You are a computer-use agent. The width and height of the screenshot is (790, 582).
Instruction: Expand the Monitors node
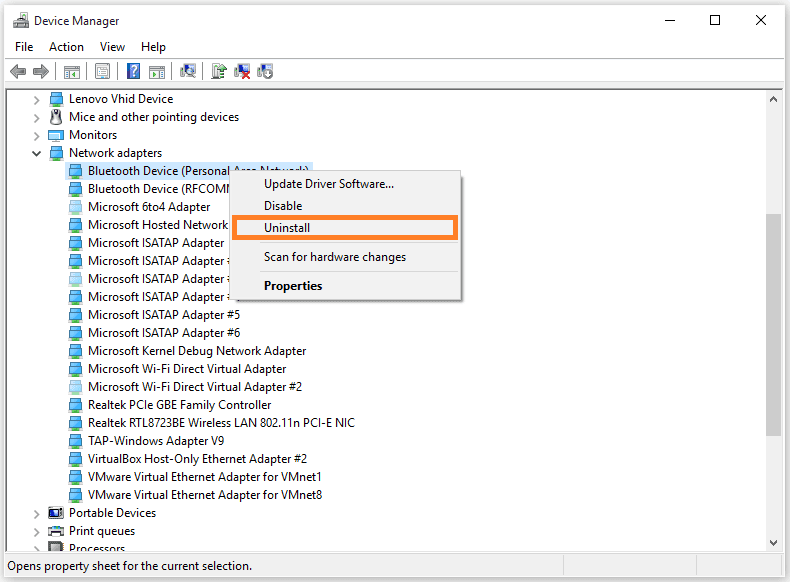tap(36, 136)
